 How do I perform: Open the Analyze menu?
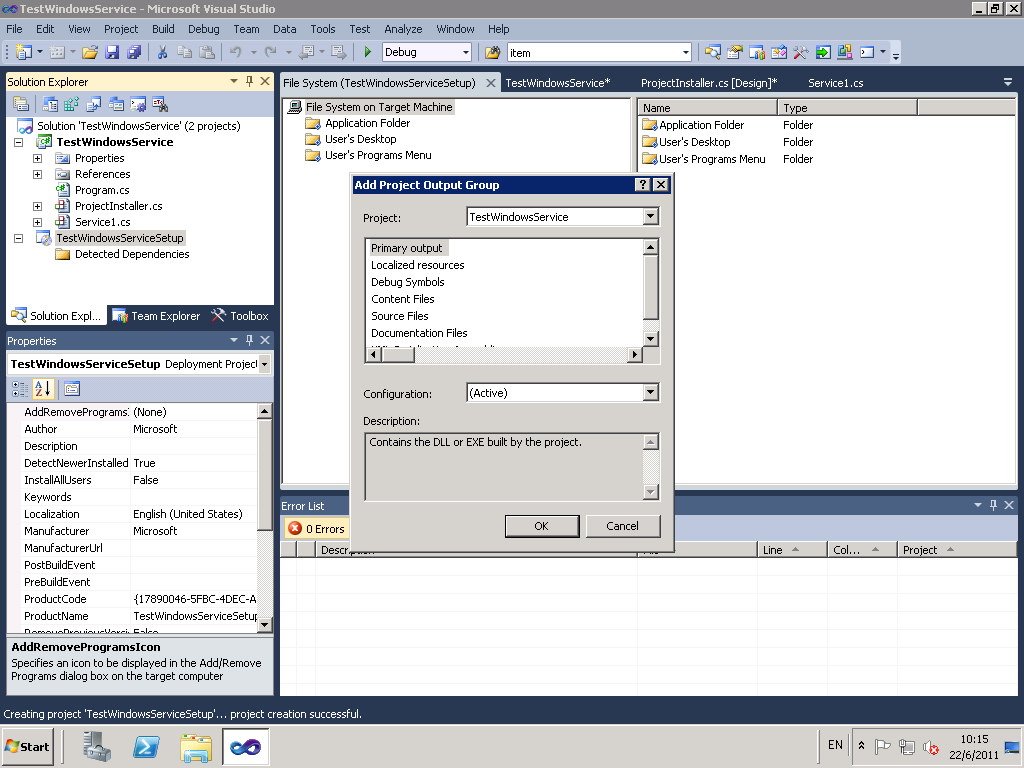click(x=403, y=29)
